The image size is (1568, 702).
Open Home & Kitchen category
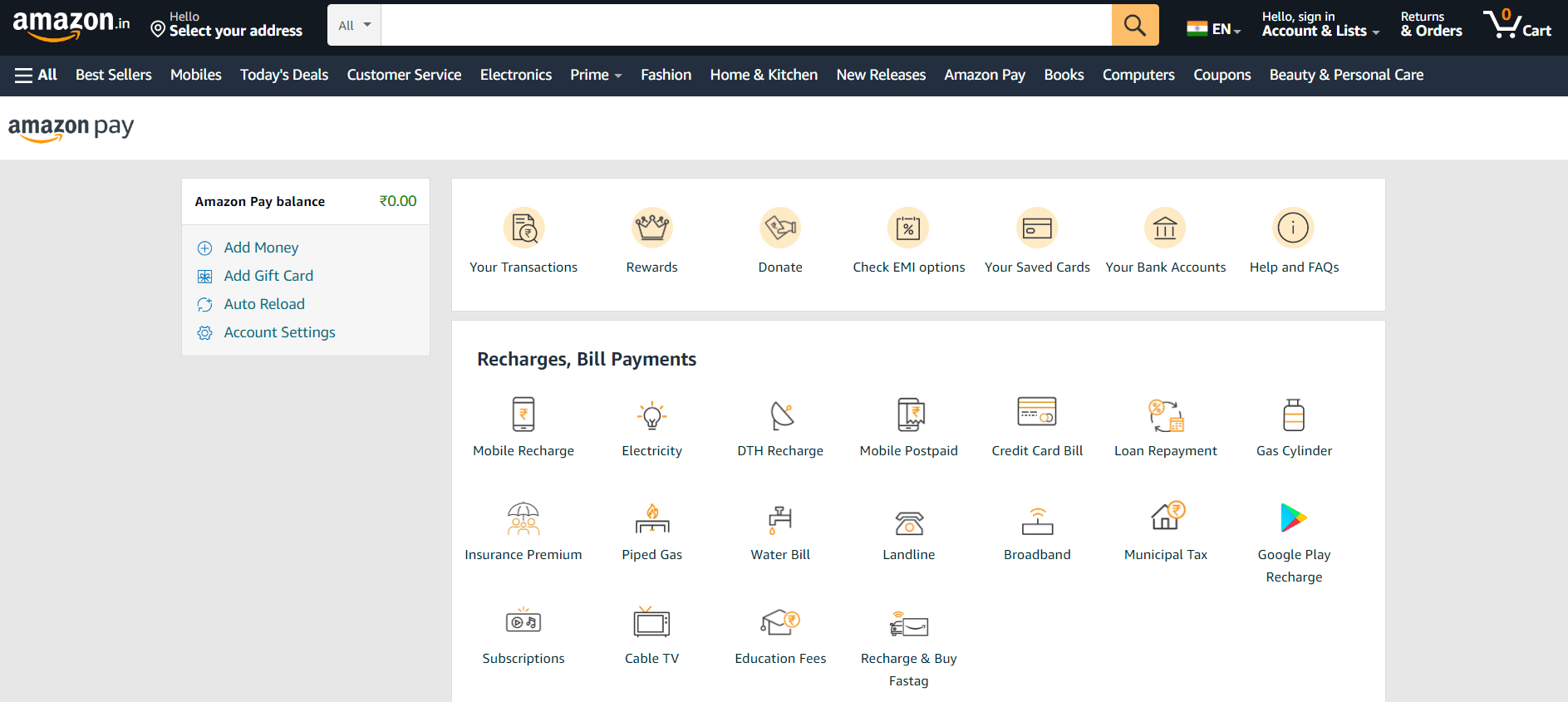click(764, 75)
